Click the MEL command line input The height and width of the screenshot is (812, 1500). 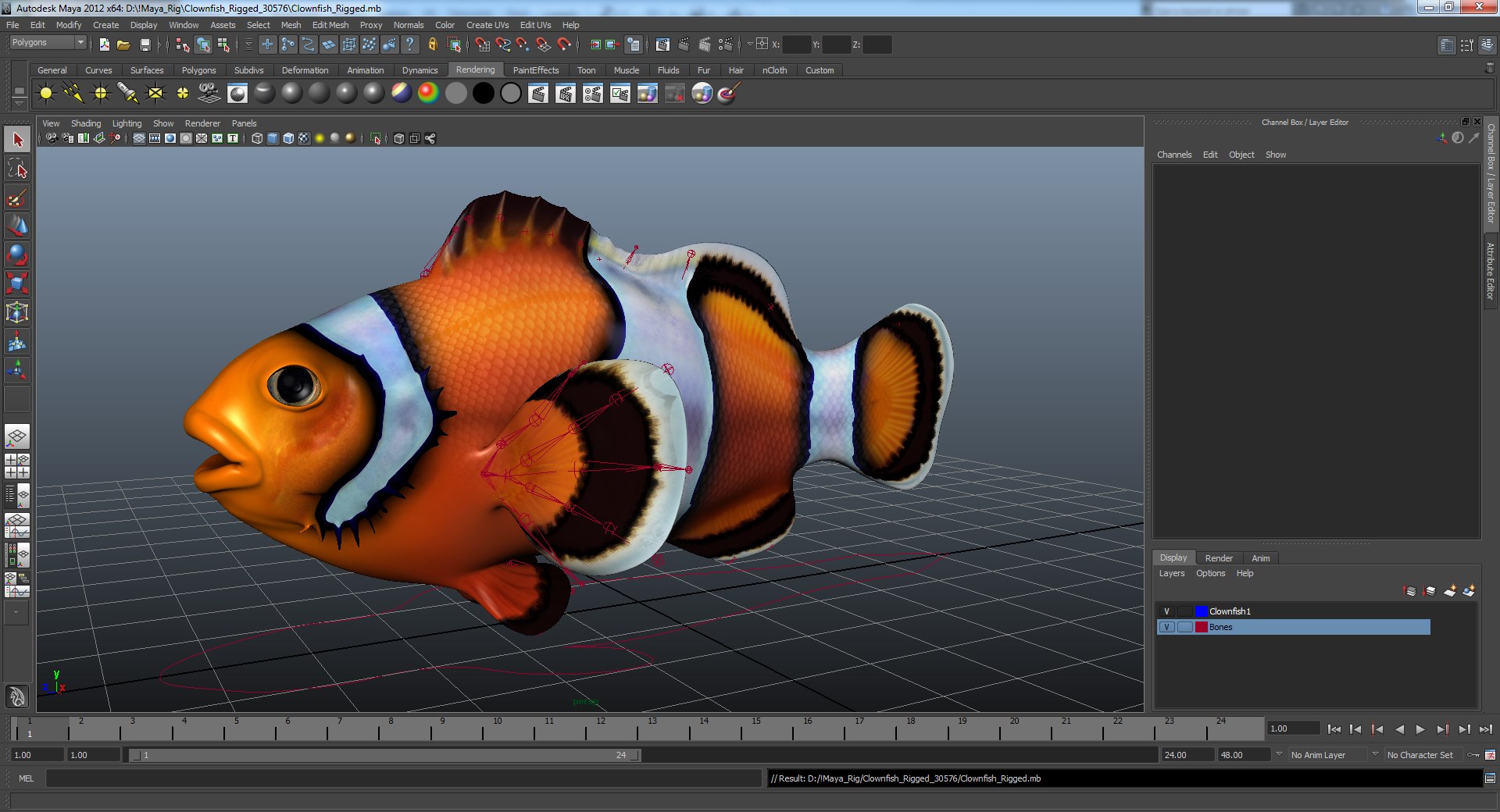(x=403, y=778)
